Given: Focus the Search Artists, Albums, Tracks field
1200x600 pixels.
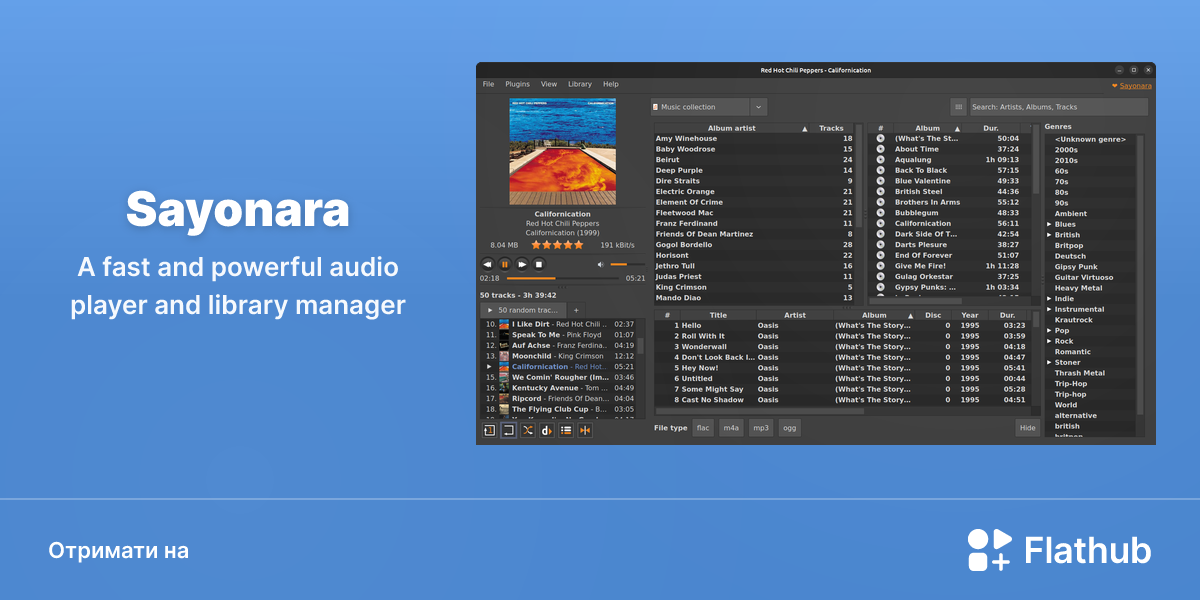Looking at the screenshot, I should coord(1060,107).
